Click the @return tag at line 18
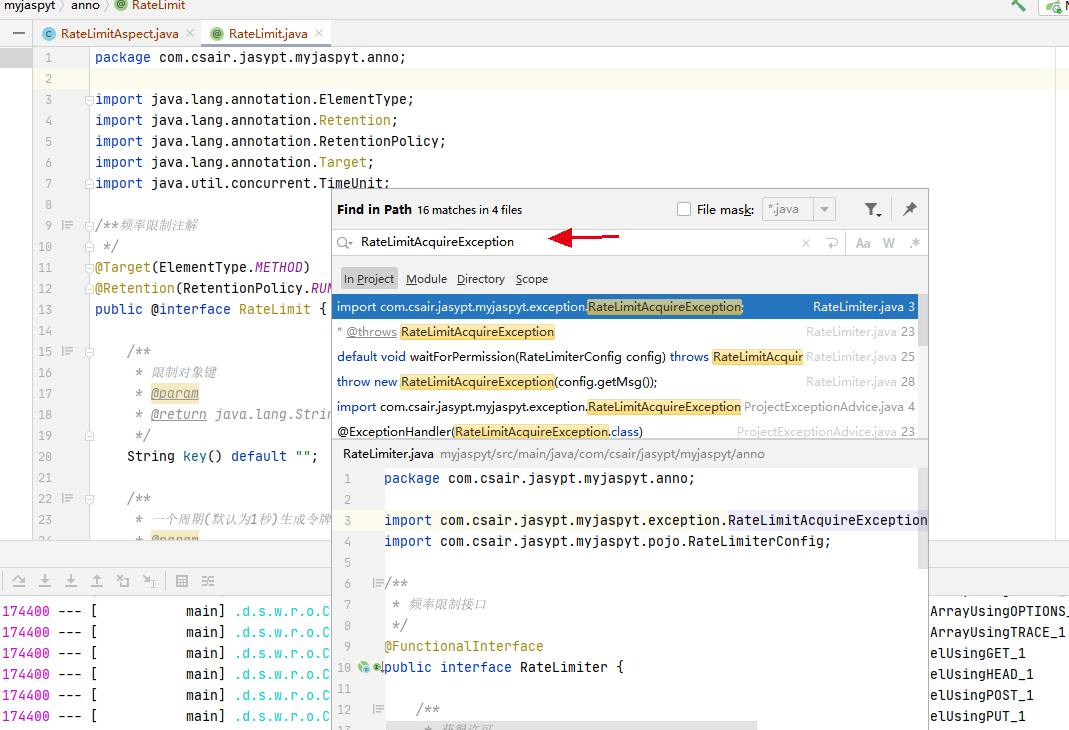1069x730 pixels. click(179, 414)
